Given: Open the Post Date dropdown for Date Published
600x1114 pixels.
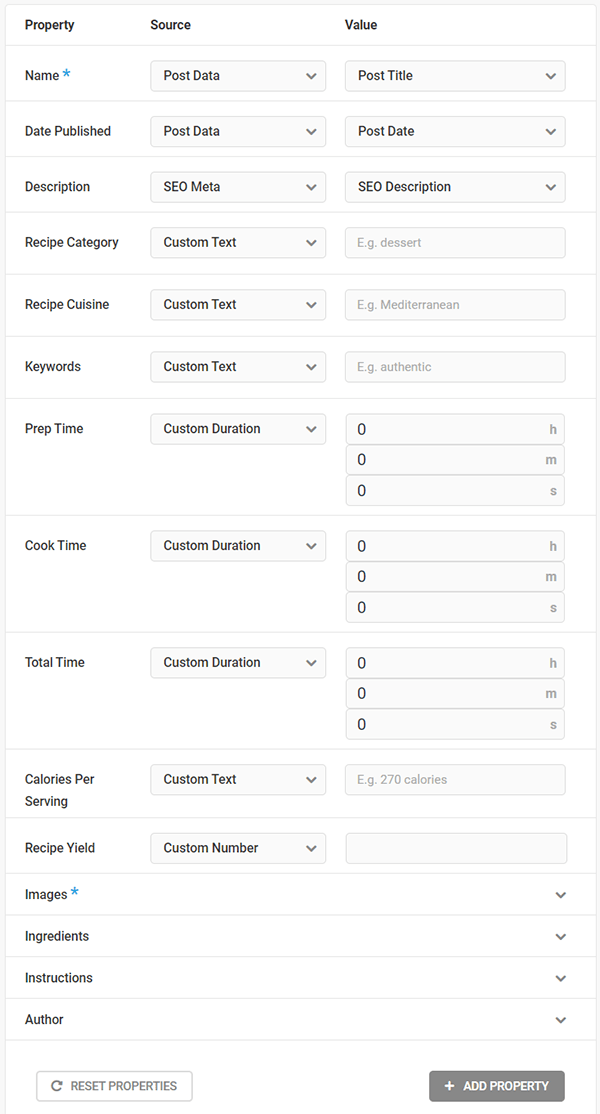Looking at the screenshot, I should click(454, 131).
